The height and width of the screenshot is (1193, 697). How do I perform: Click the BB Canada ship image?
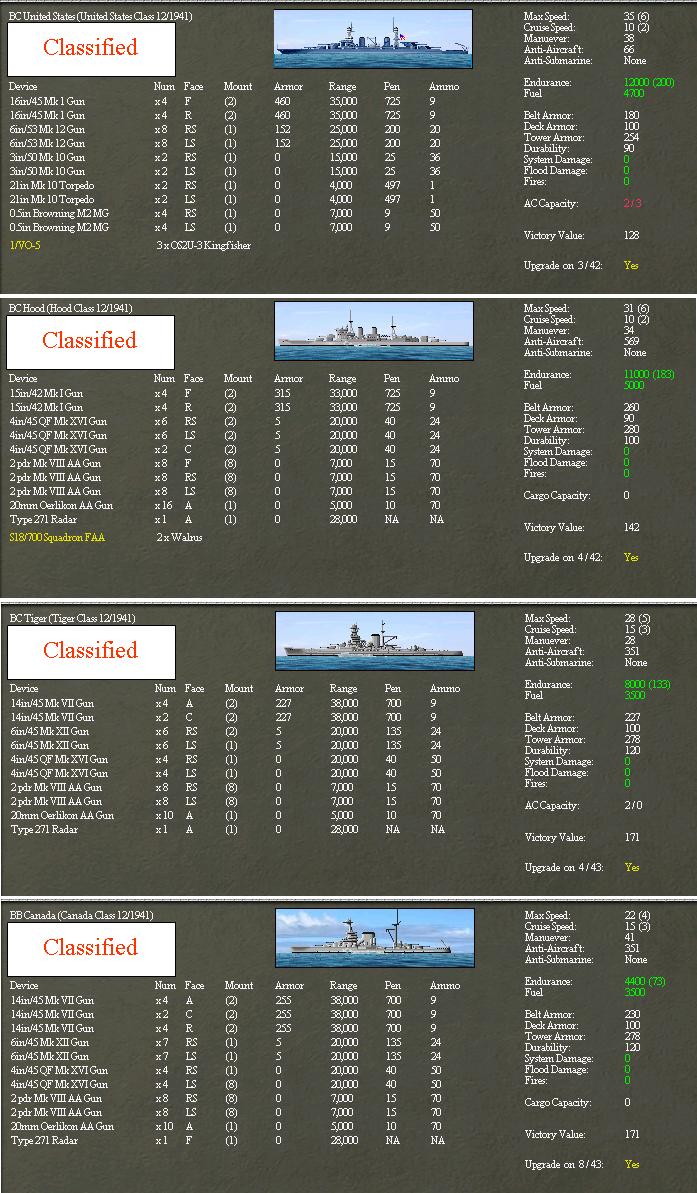click(375, 937)
